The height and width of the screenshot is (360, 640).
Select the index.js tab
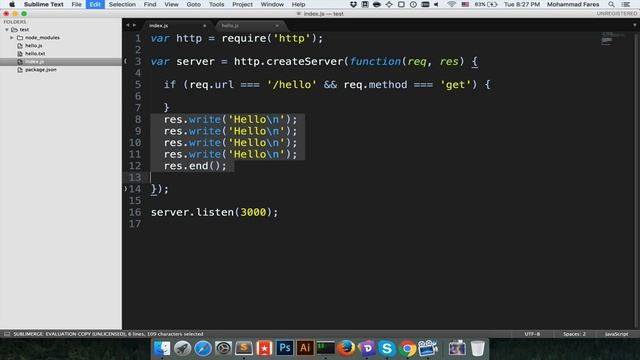pos(178,25)
